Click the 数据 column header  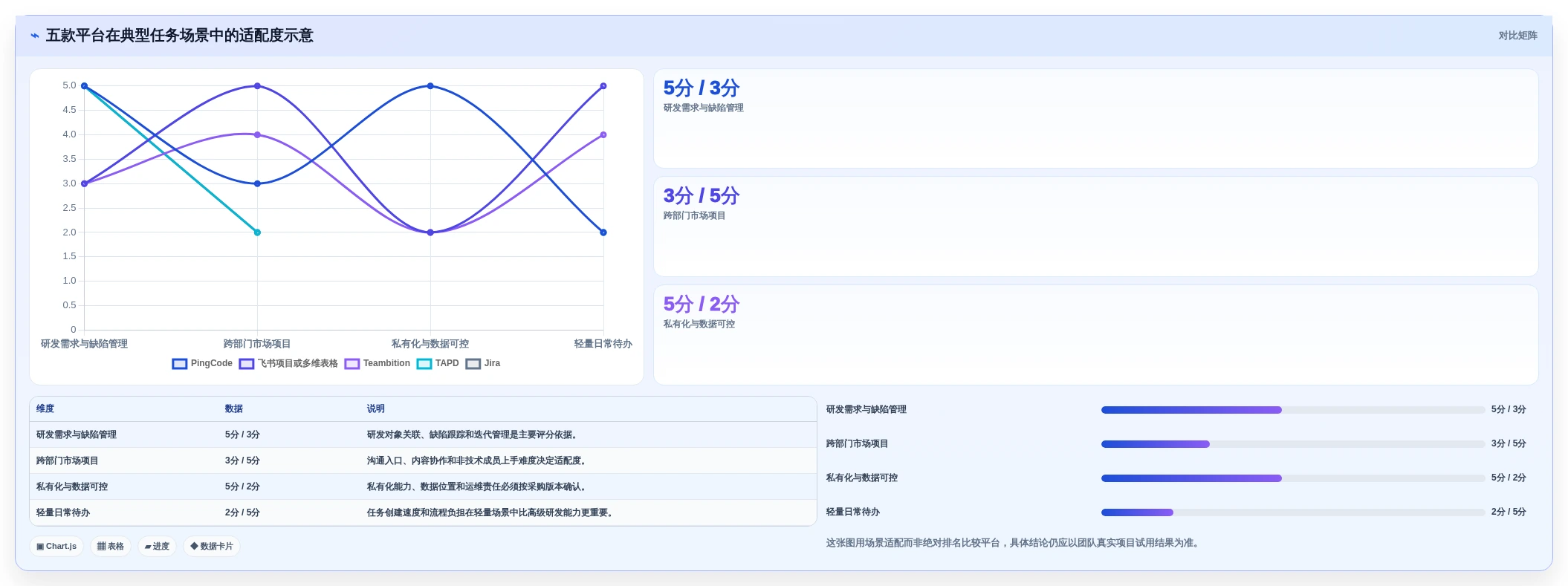click(x=234, y=408)
